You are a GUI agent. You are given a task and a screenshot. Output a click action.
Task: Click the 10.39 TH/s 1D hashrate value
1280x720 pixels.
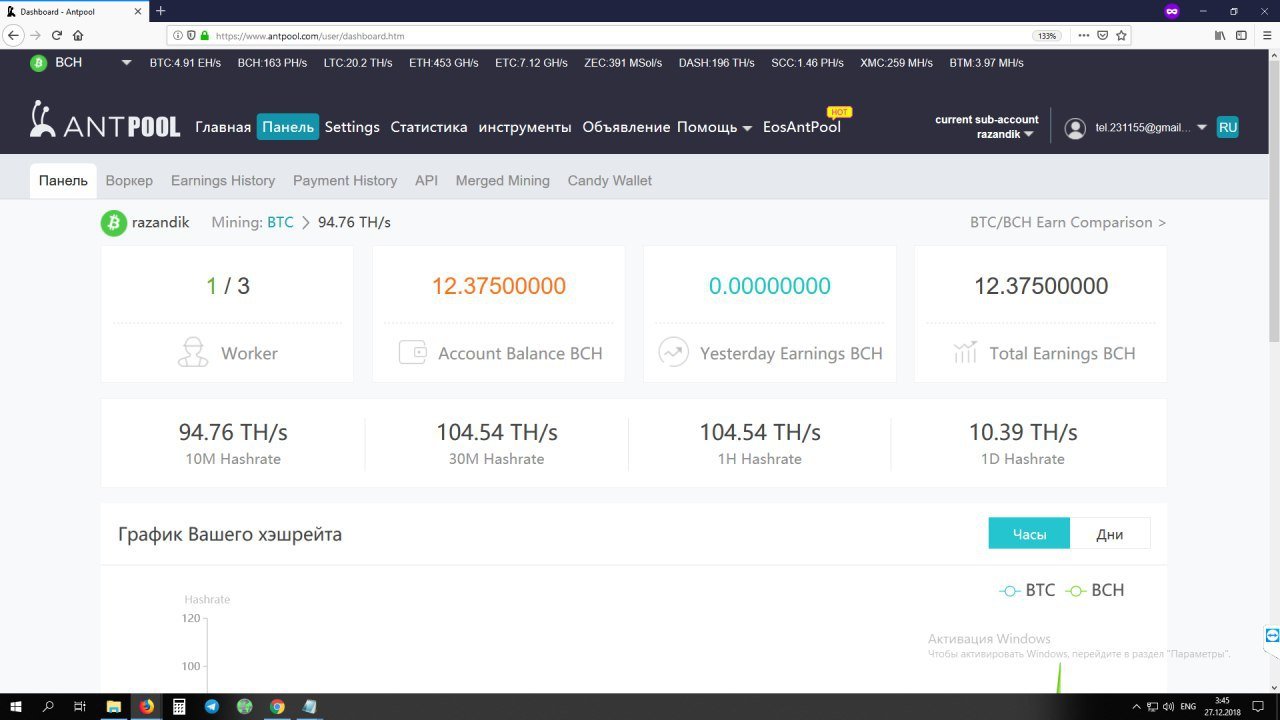[x=1023, y=433]
